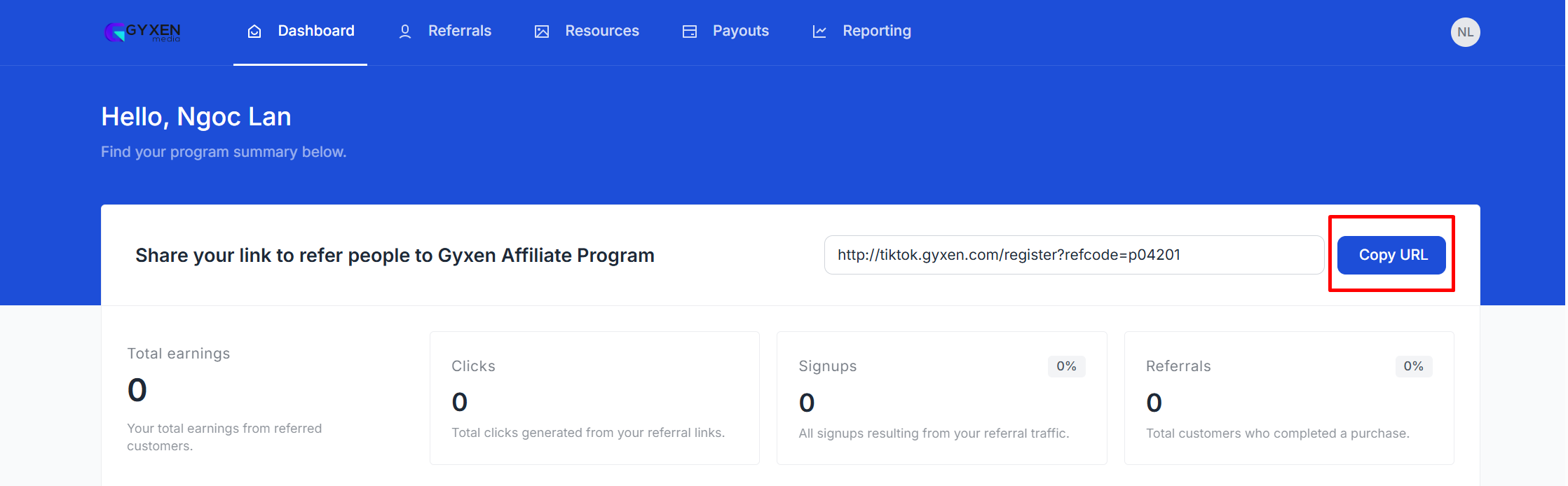Click 'All signups resulting from your referral traffic.'
Viewport: 1568px width, 486px height.
click(x=934, y=433)
